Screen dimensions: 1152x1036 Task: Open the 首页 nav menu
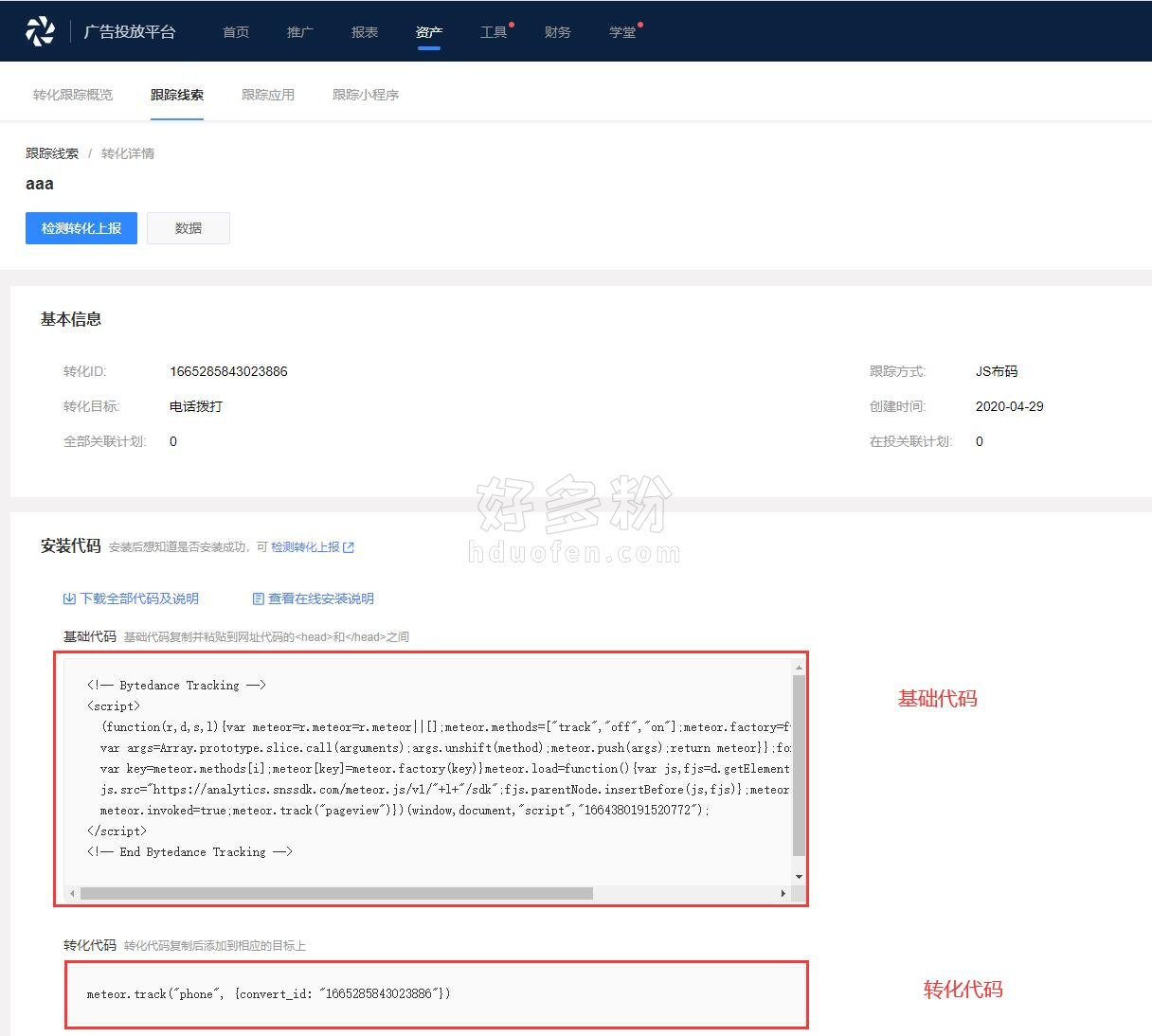click(x=236, y=32)
